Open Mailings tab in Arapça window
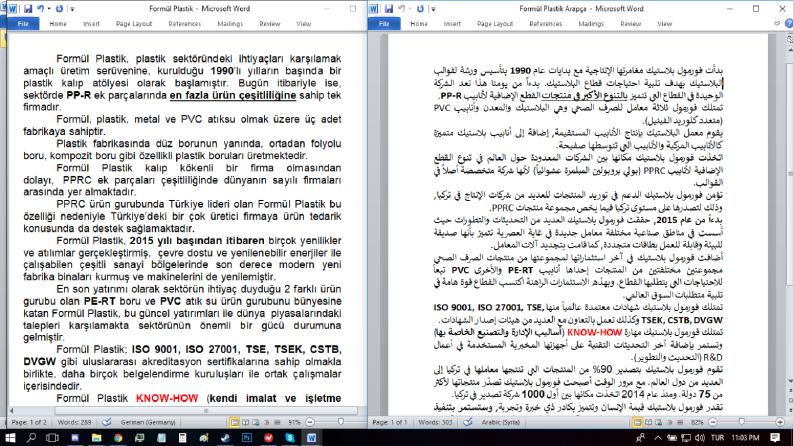 pyautogui.click(x=591, y=24)
